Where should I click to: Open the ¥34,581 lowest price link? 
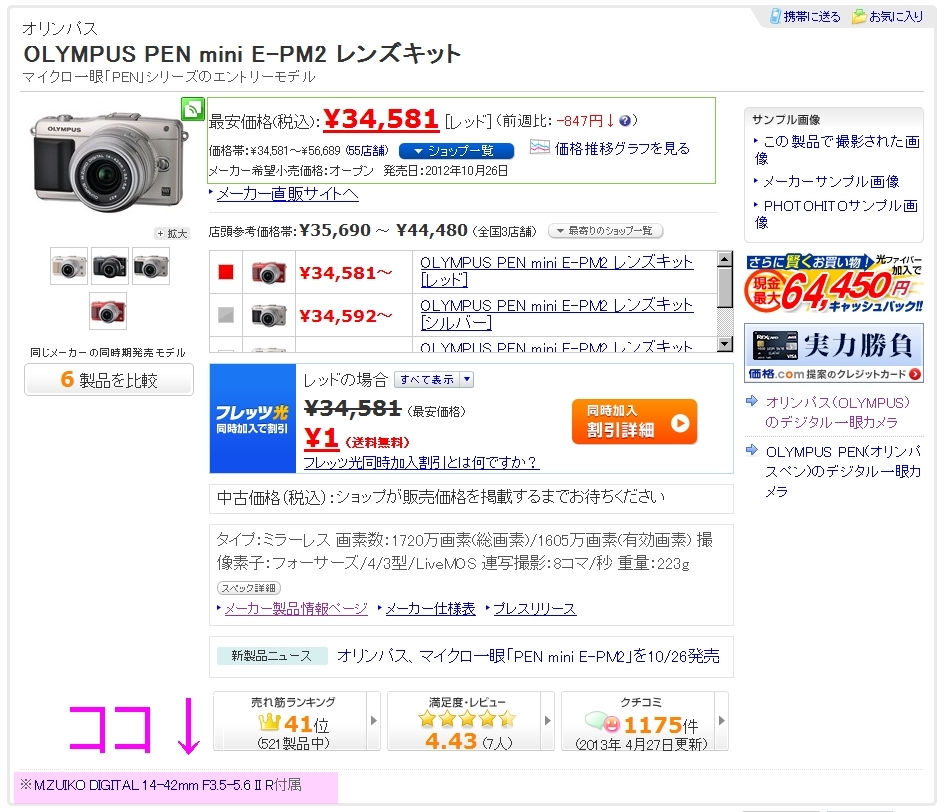[x=380, y=119]
